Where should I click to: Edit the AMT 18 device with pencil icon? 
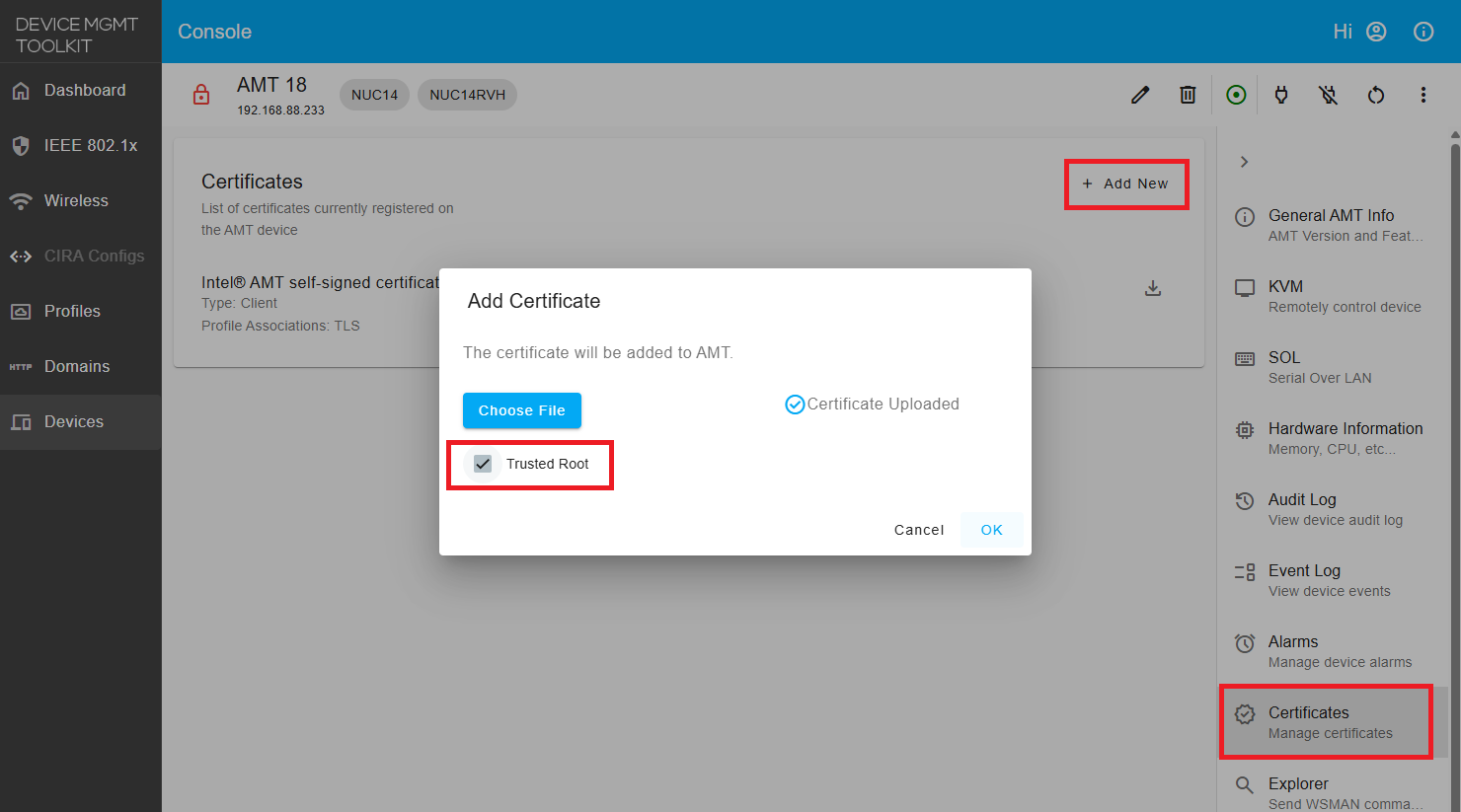tap(1139, 94)
